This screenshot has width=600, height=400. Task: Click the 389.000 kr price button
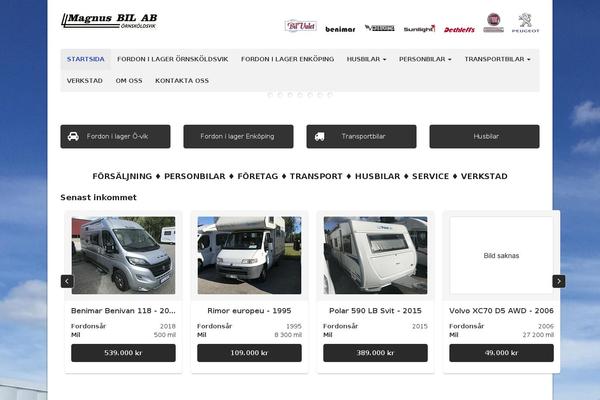click(375, 353)
